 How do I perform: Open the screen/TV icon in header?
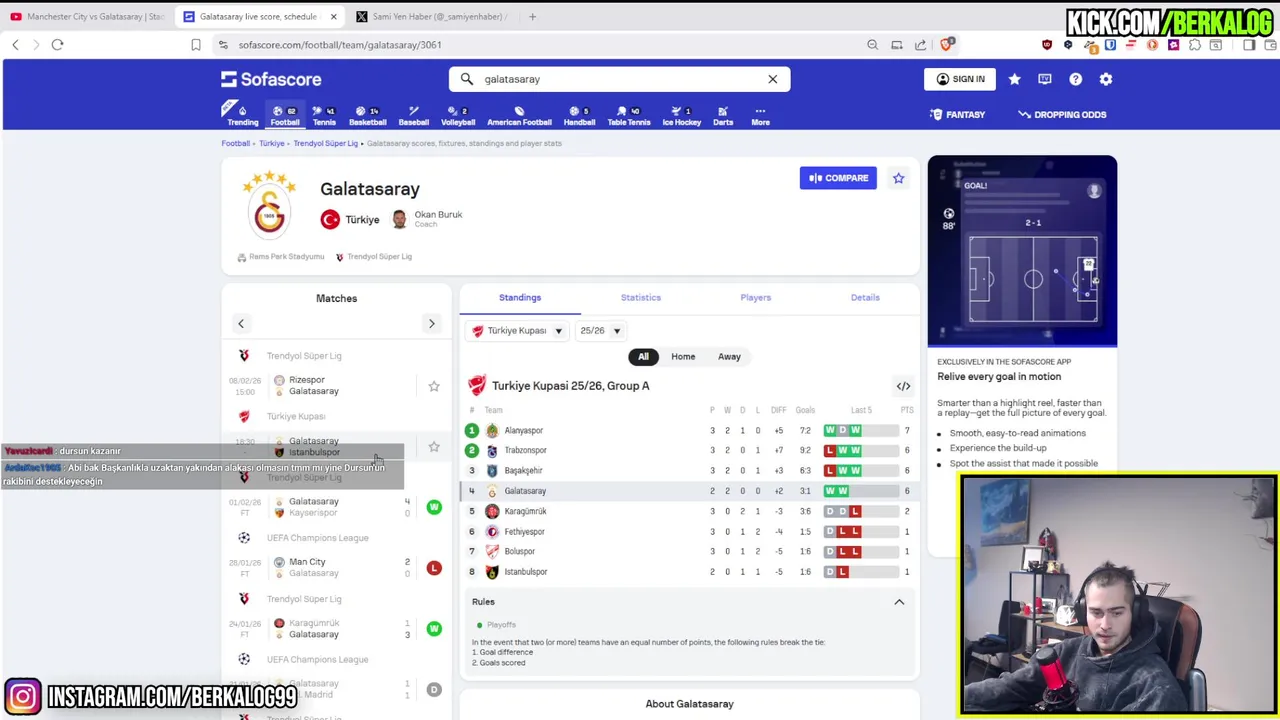[1045, 79]
